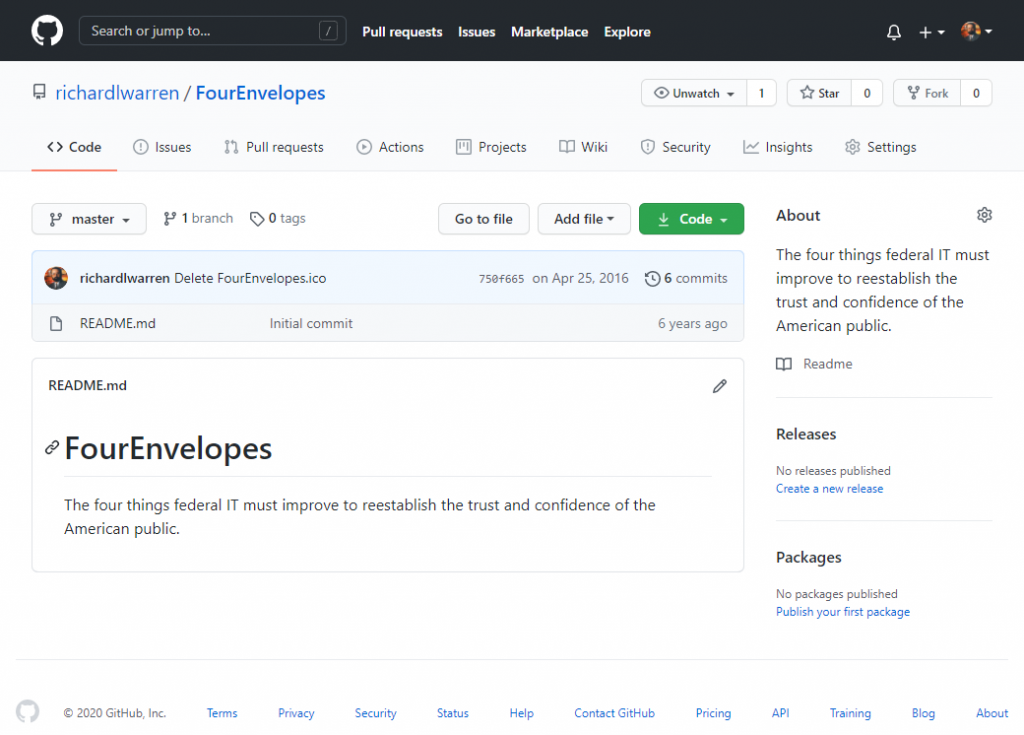The width and height of the screenshot is (1024, 735).
Task: Click the Search or jump to field
Action: (x=212, y=31)
